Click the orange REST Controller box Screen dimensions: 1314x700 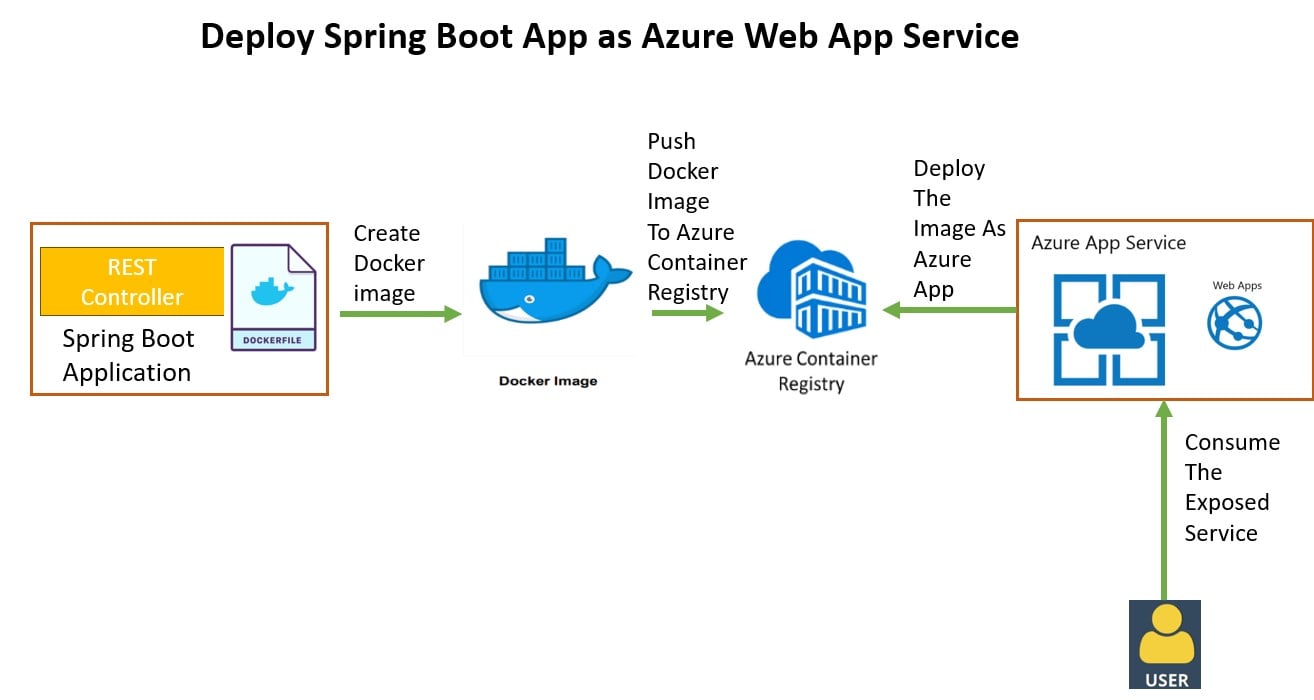click(132, 281)
